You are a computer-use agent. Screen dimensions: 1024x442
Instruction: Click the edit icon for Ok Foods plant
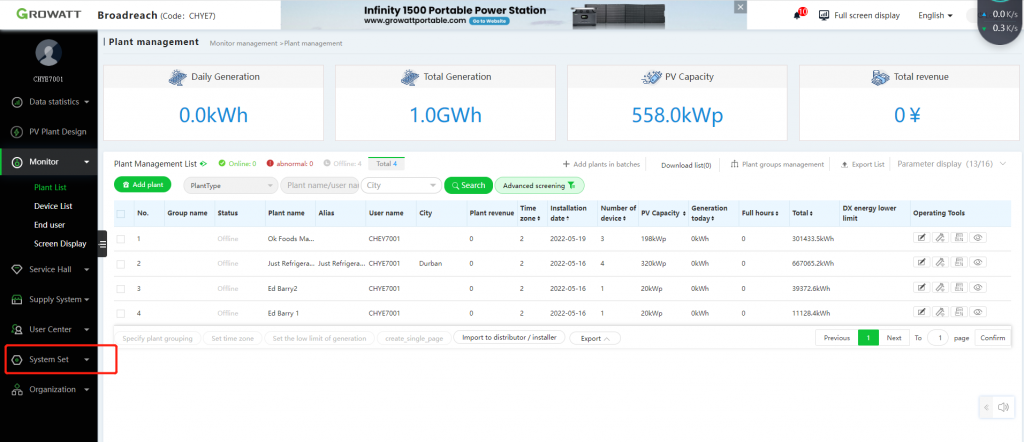921,238
